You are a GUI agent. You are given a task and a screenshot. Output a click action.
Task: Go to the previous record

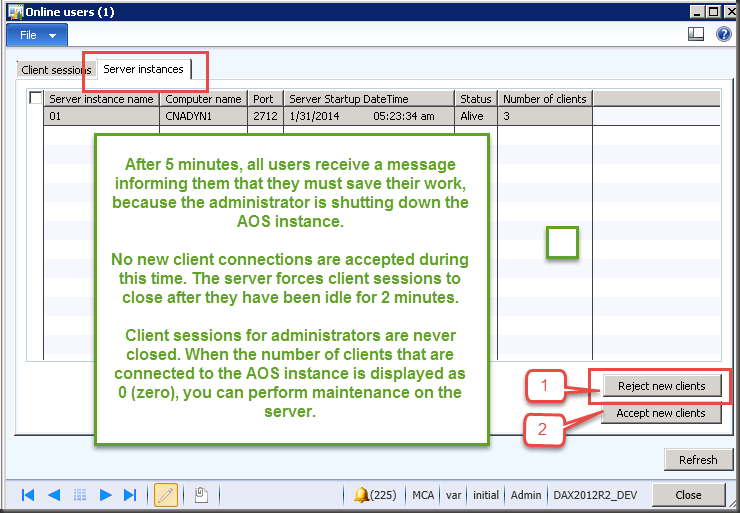[x=54, y=495]
